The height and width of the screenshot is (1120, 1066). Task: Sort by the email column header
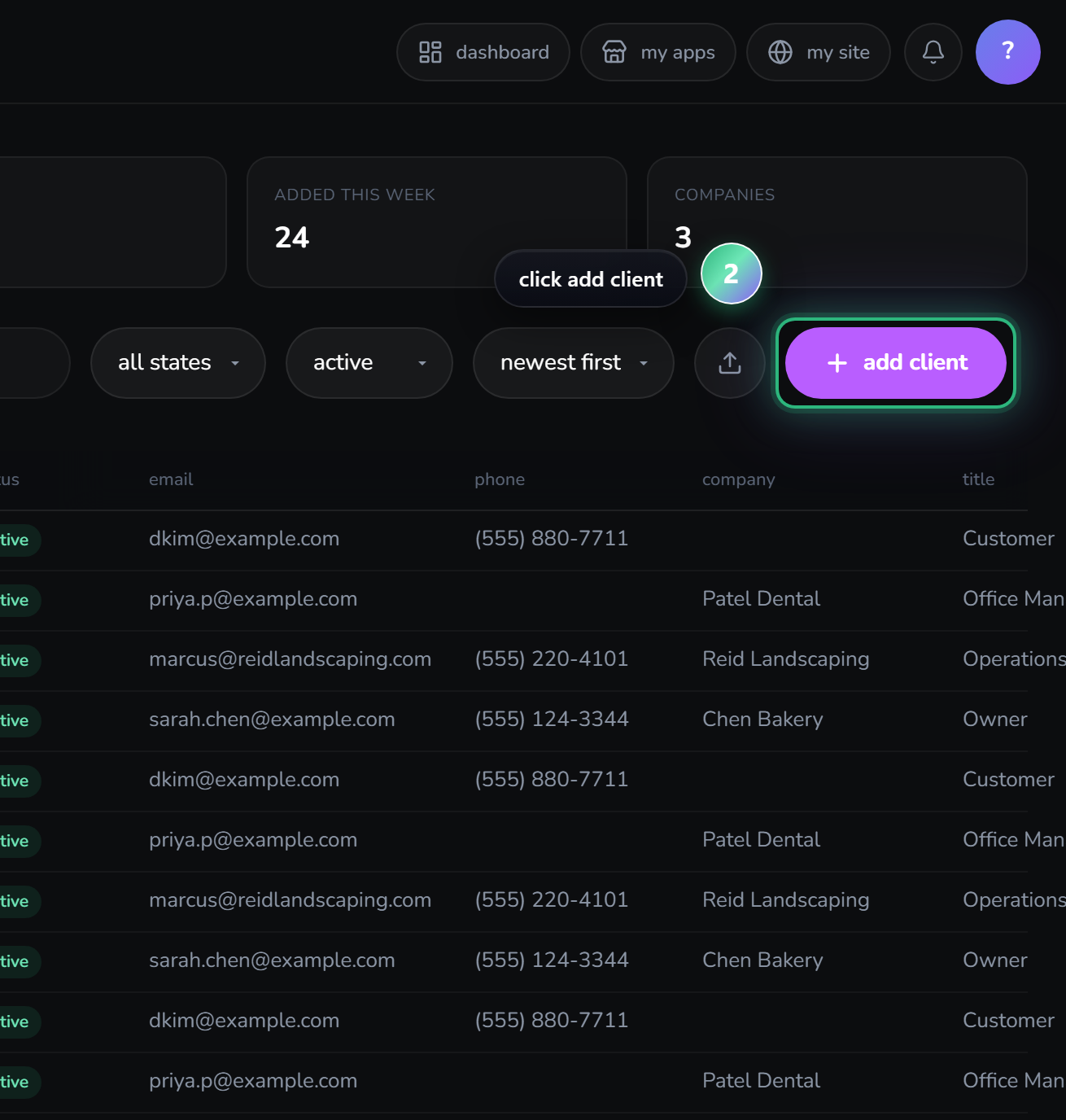coord(171,479)
